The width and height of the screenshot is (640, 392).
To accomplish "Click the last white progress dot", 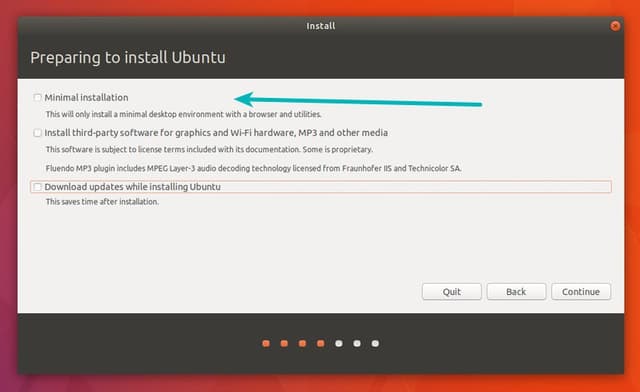I will (x=375, y=343).
